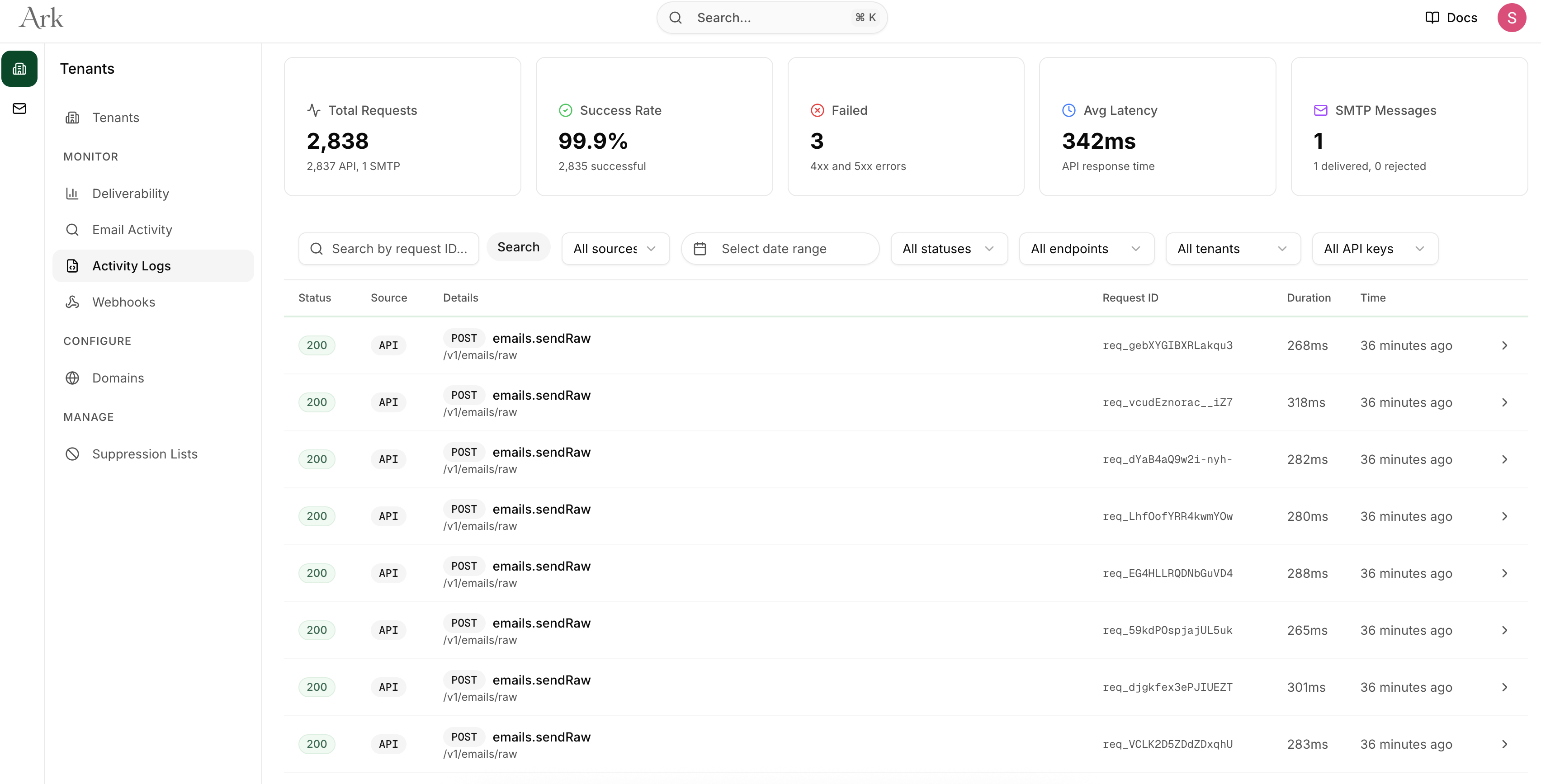Click the calendar icon in date range field
The image size is (1541, 784).
[700, 249]
